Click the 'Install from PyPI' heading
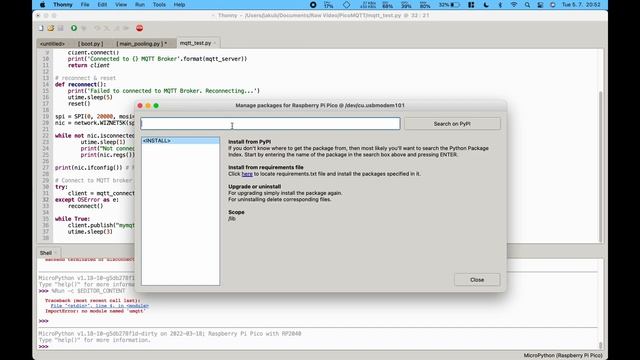The height and width of the screenshot is (360, 640). tap(249, 142)
